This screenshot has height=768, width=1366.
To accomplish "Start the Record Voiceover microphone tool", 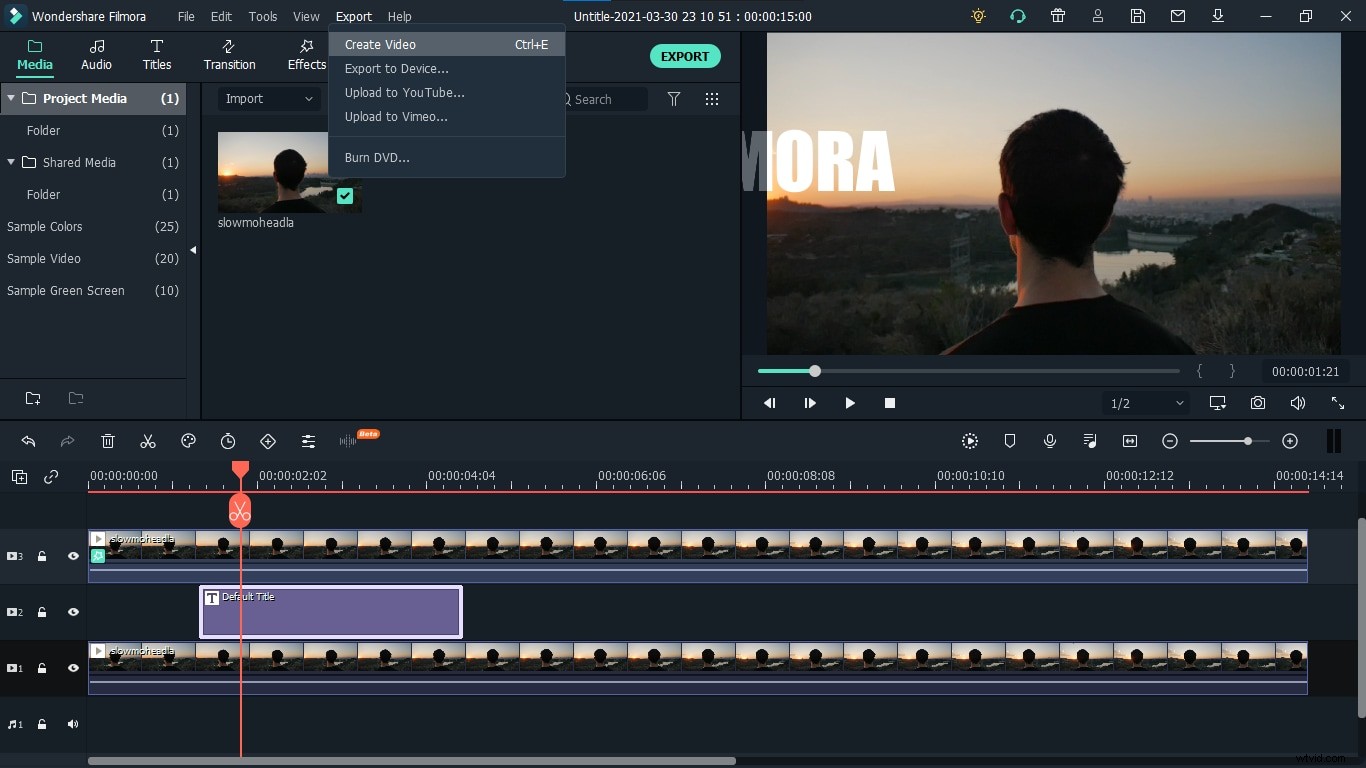I will 1050,441.
